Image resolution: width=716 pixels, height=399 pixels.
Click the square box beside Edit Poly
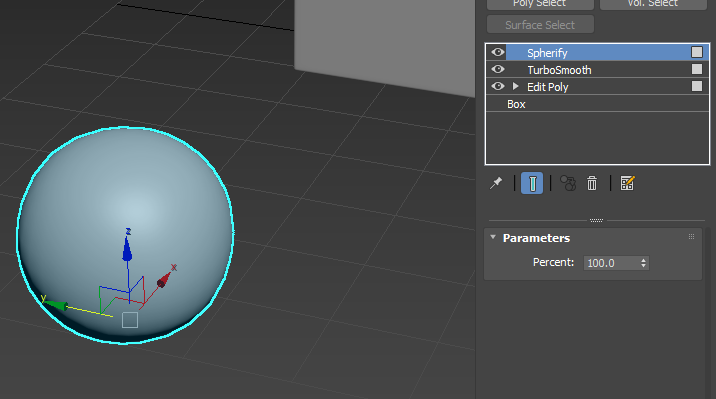(697, 86)
